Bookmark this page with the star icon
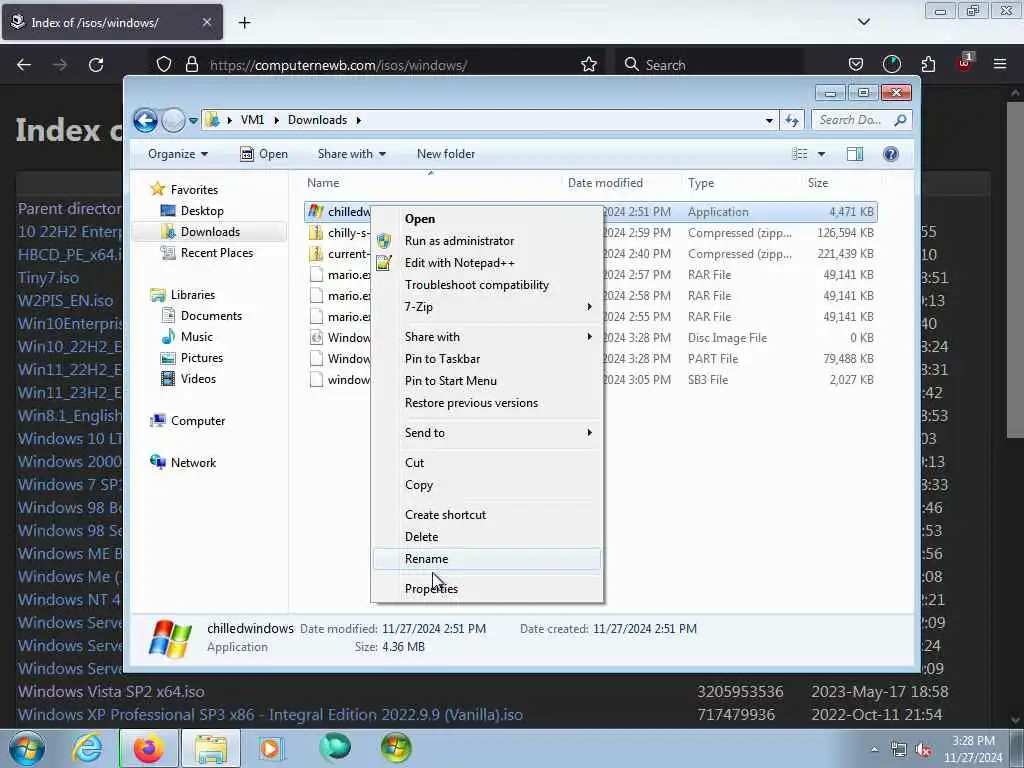Viewport: 1024px width, 768px height. 588,65
